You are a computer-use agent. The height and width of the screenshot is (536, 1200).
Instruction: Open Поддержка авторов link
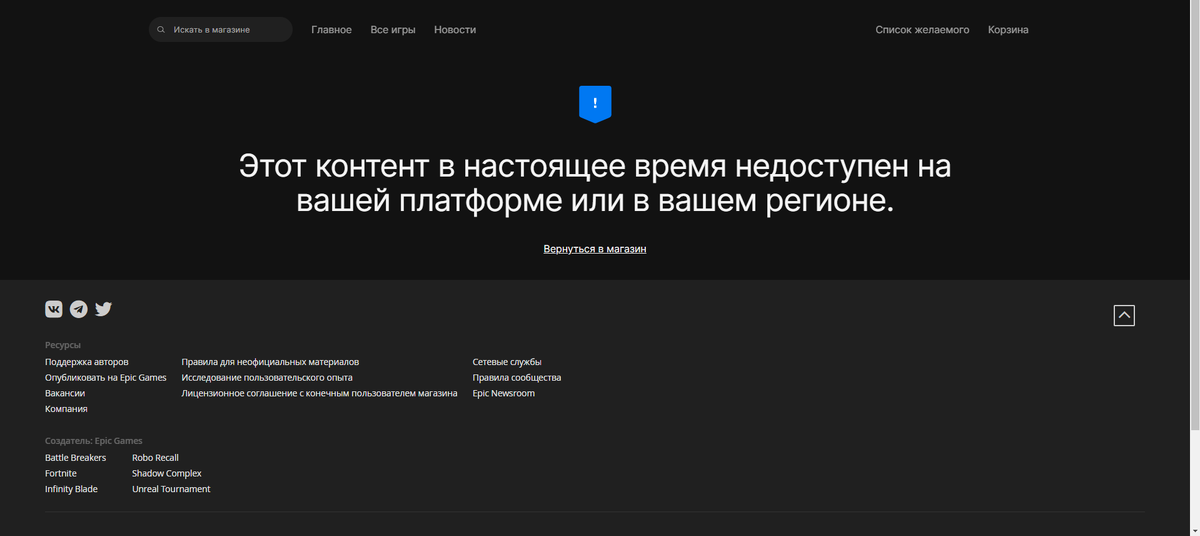(87, 362)
